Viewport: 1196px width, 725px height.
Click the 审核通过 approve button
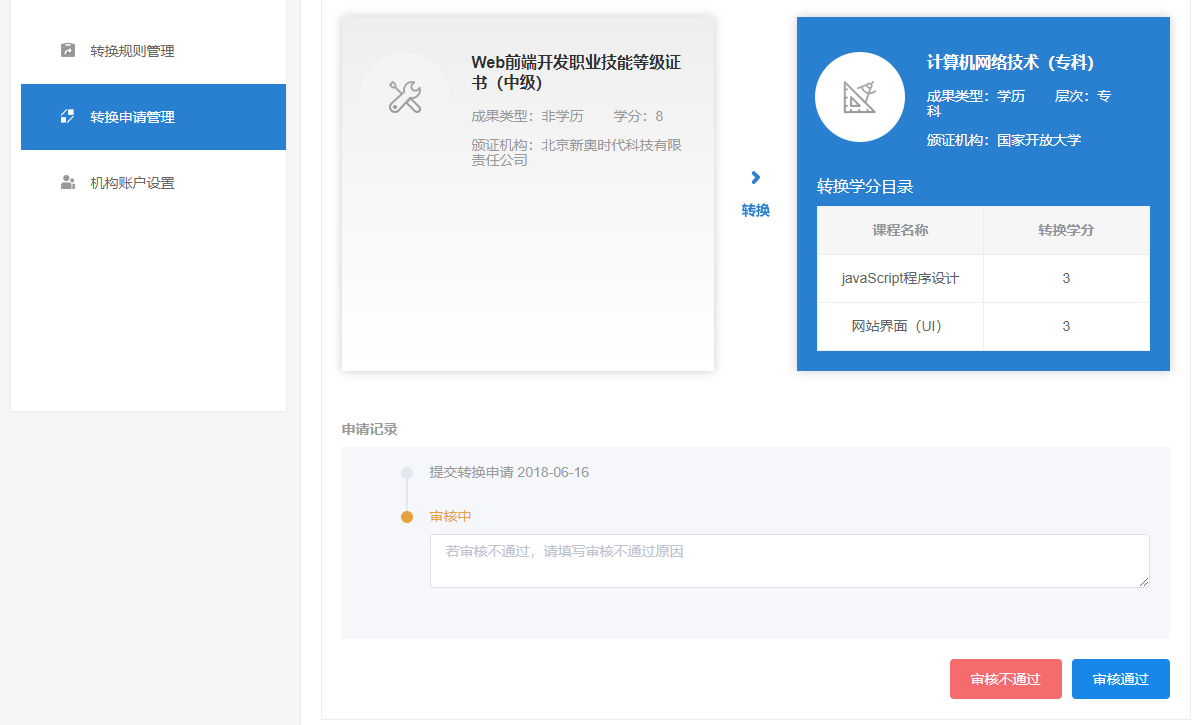pyautogui.click(x=1120, y=678)
